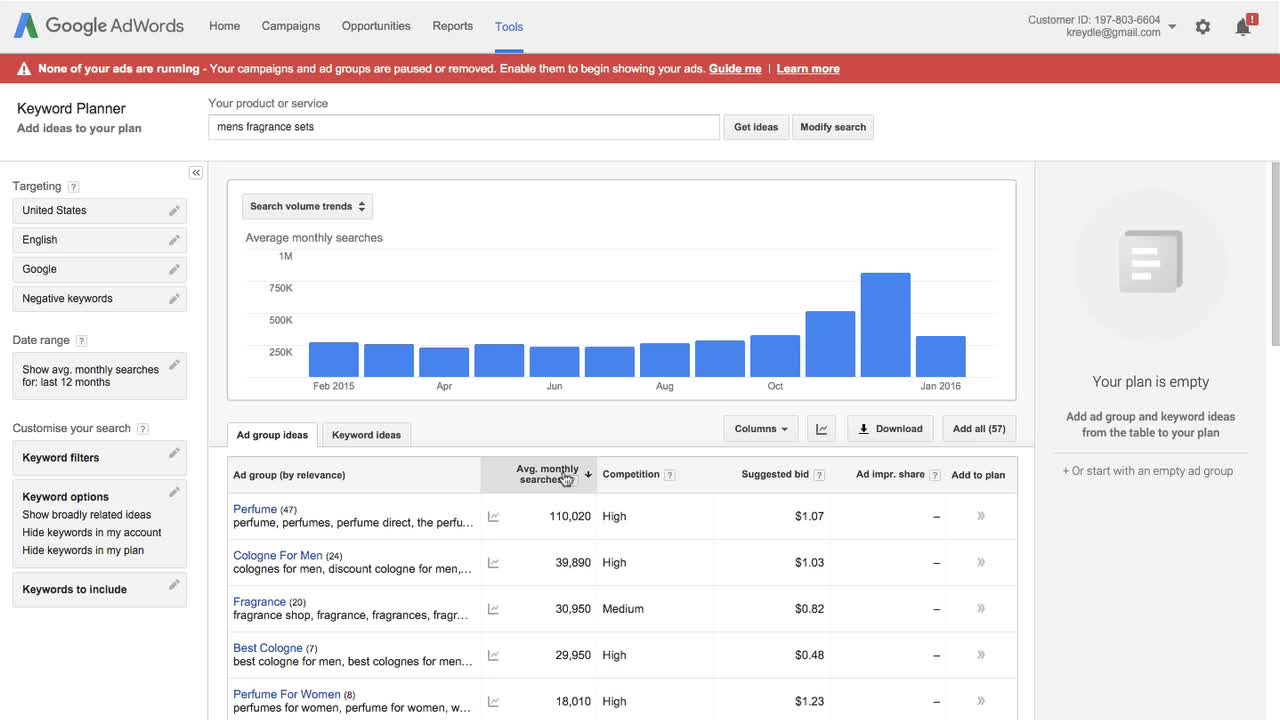Image resolution: width=1280 pixels, height=720 pixels.
Task: Toggle the chart view icon button
Action: coord(822,429)
